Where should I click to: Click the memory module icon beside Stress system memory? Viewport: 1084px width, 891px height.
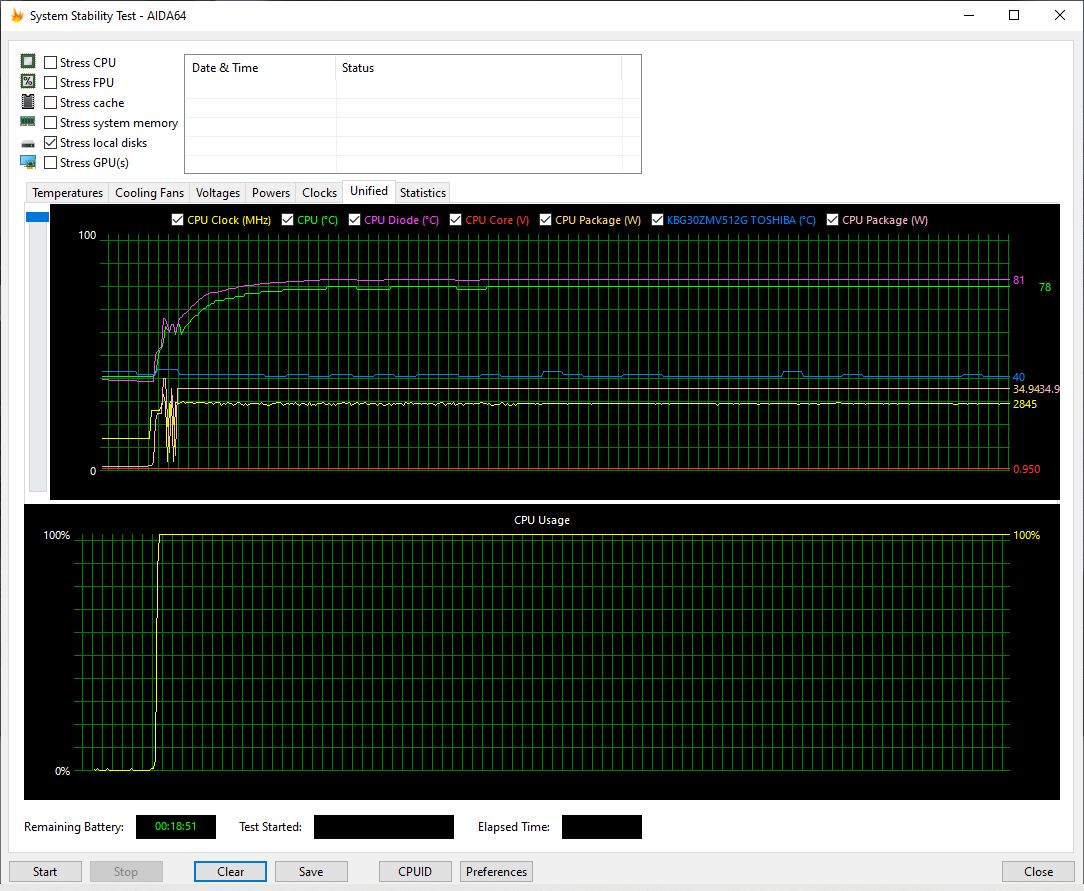click(28, 122)
